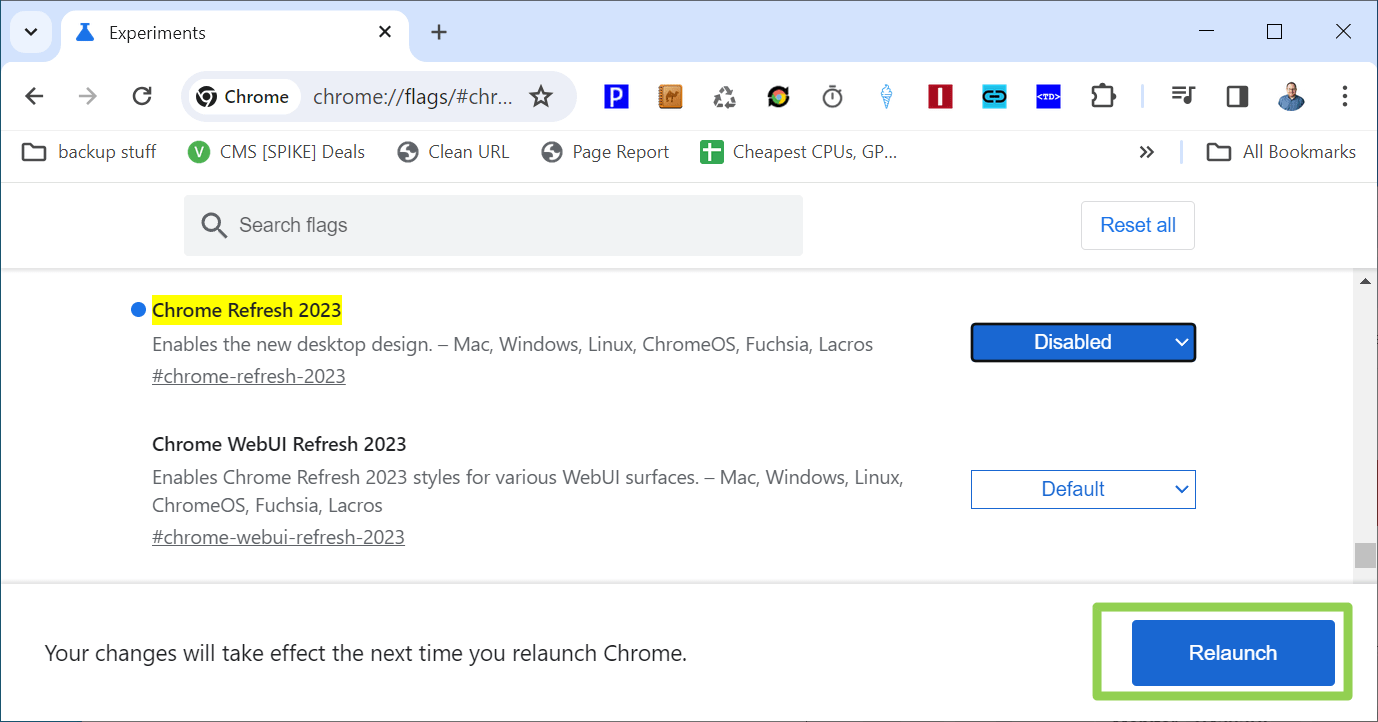Open a new tab with plus button
Screen dimensions: 1378x722
[x=438, y=32]
